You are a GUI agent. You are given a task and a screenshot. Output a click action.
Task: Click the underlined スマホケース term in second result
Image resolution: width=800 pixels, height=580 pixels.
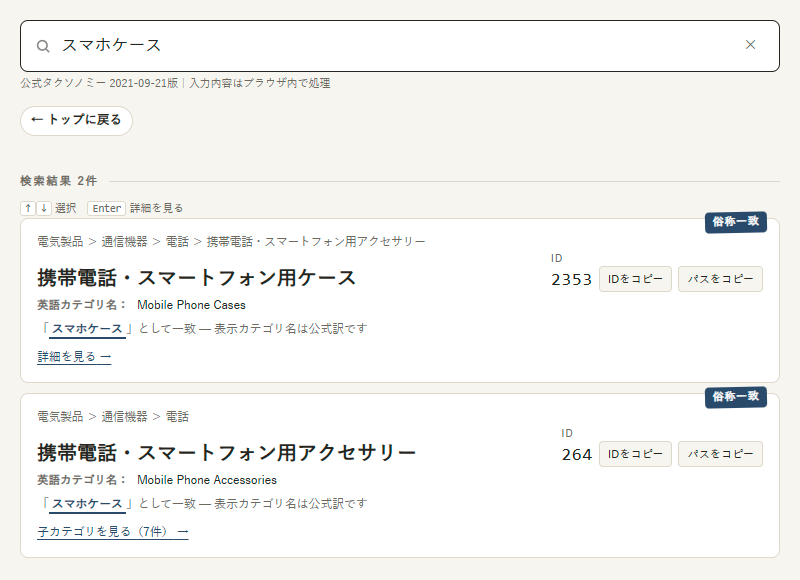click(x=87, y=504)
